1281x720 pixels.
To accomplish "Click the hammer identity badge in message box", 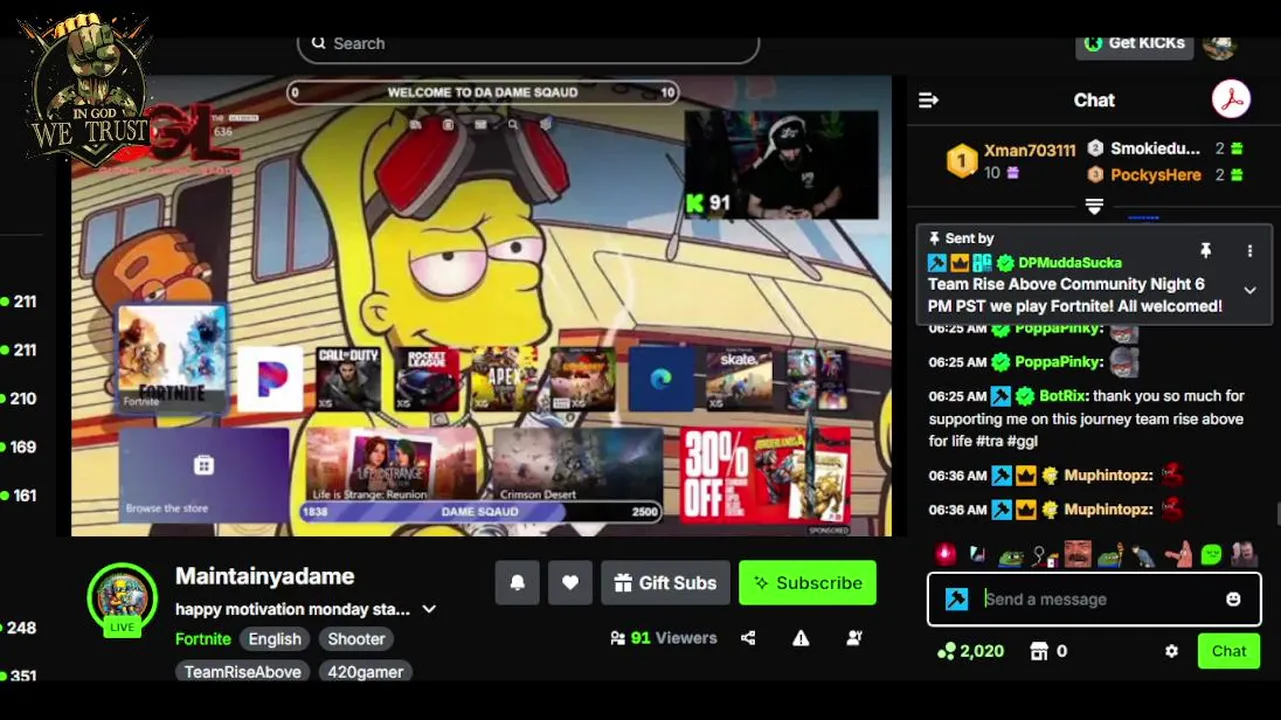I will coord(957,599).
